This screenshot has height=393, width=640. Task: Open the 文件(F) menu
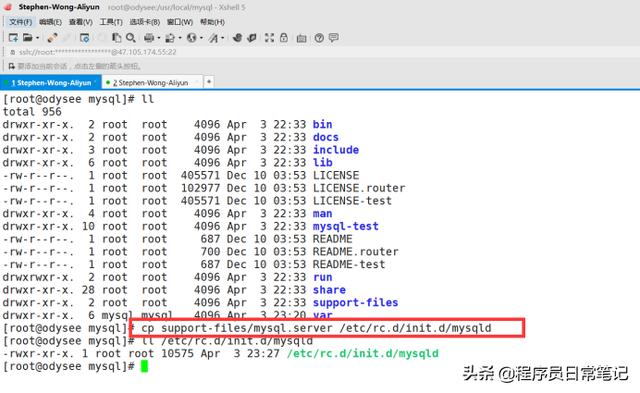point(20,22)
